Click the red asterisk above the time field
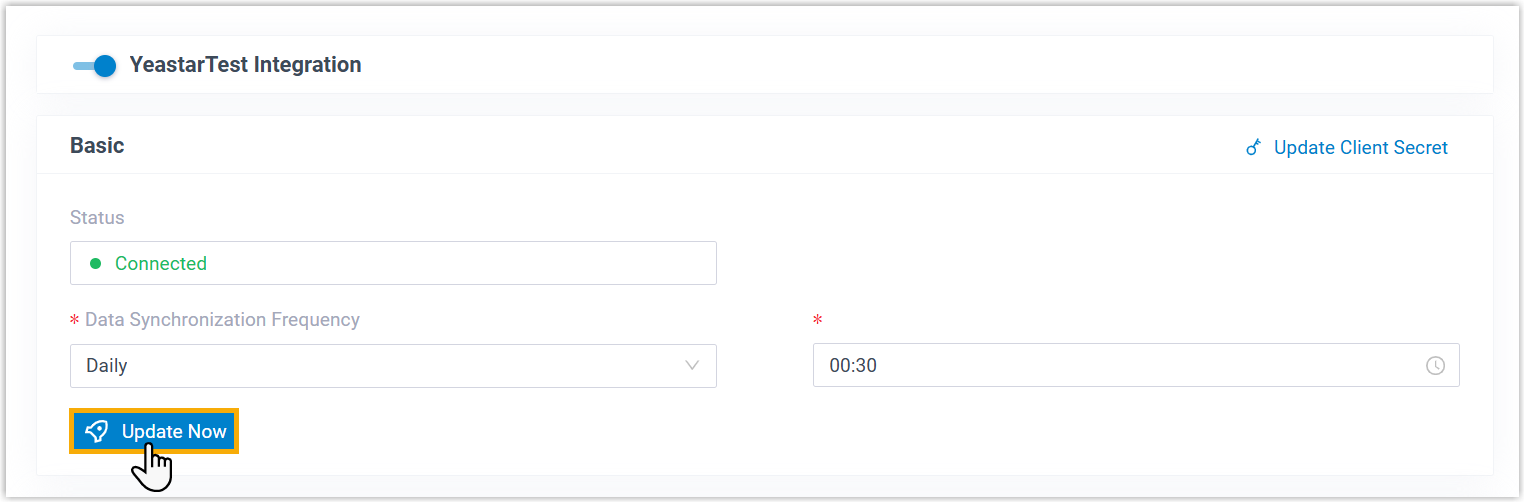 coord(818,321)
